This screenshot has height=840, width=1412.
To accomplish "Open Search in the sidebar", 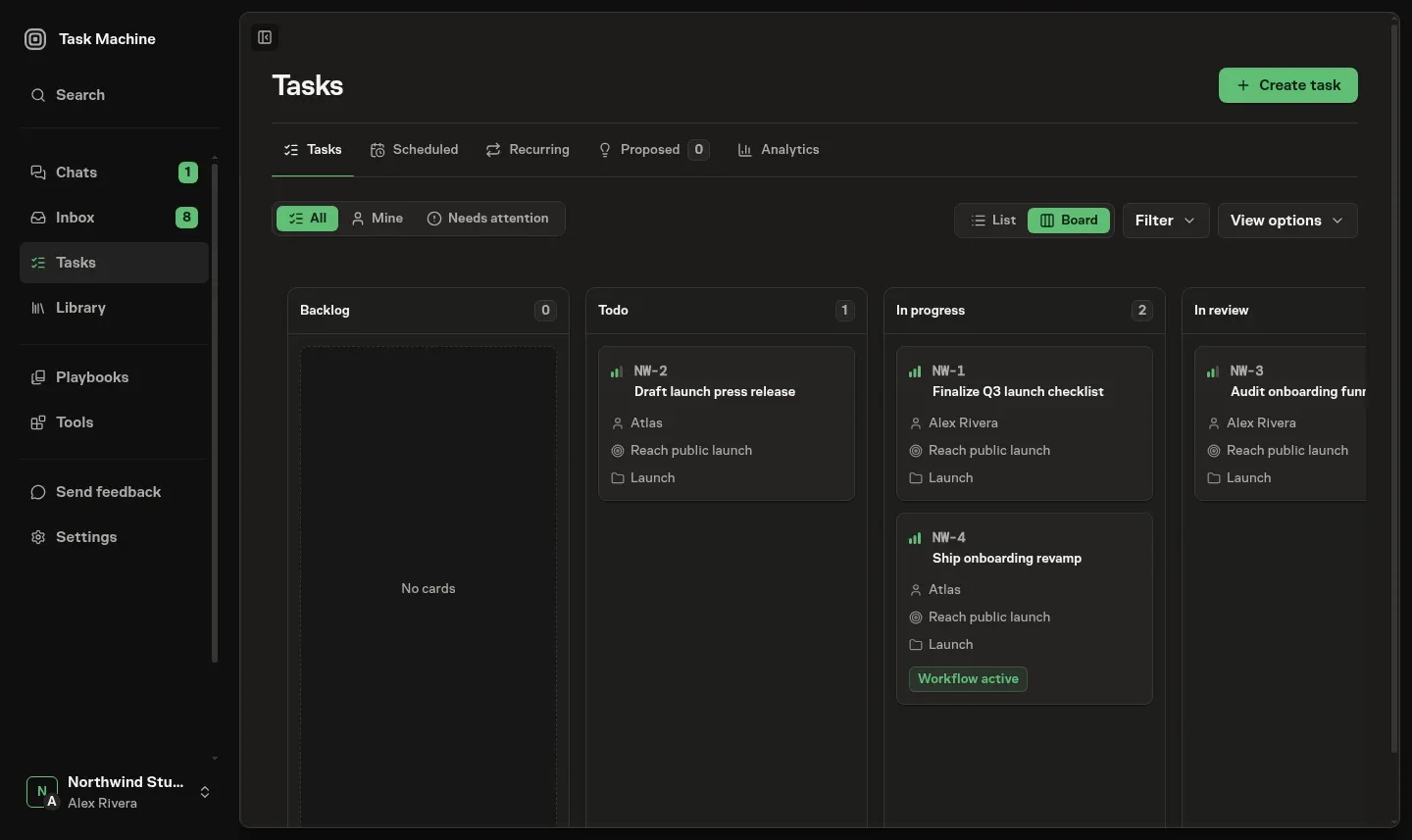I will (114, 95).
